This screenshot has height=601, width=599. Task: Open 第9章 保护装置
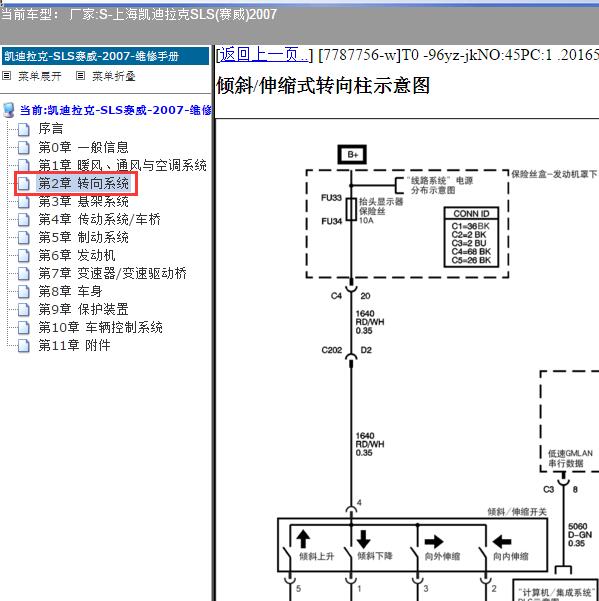[x=83, y=309]
